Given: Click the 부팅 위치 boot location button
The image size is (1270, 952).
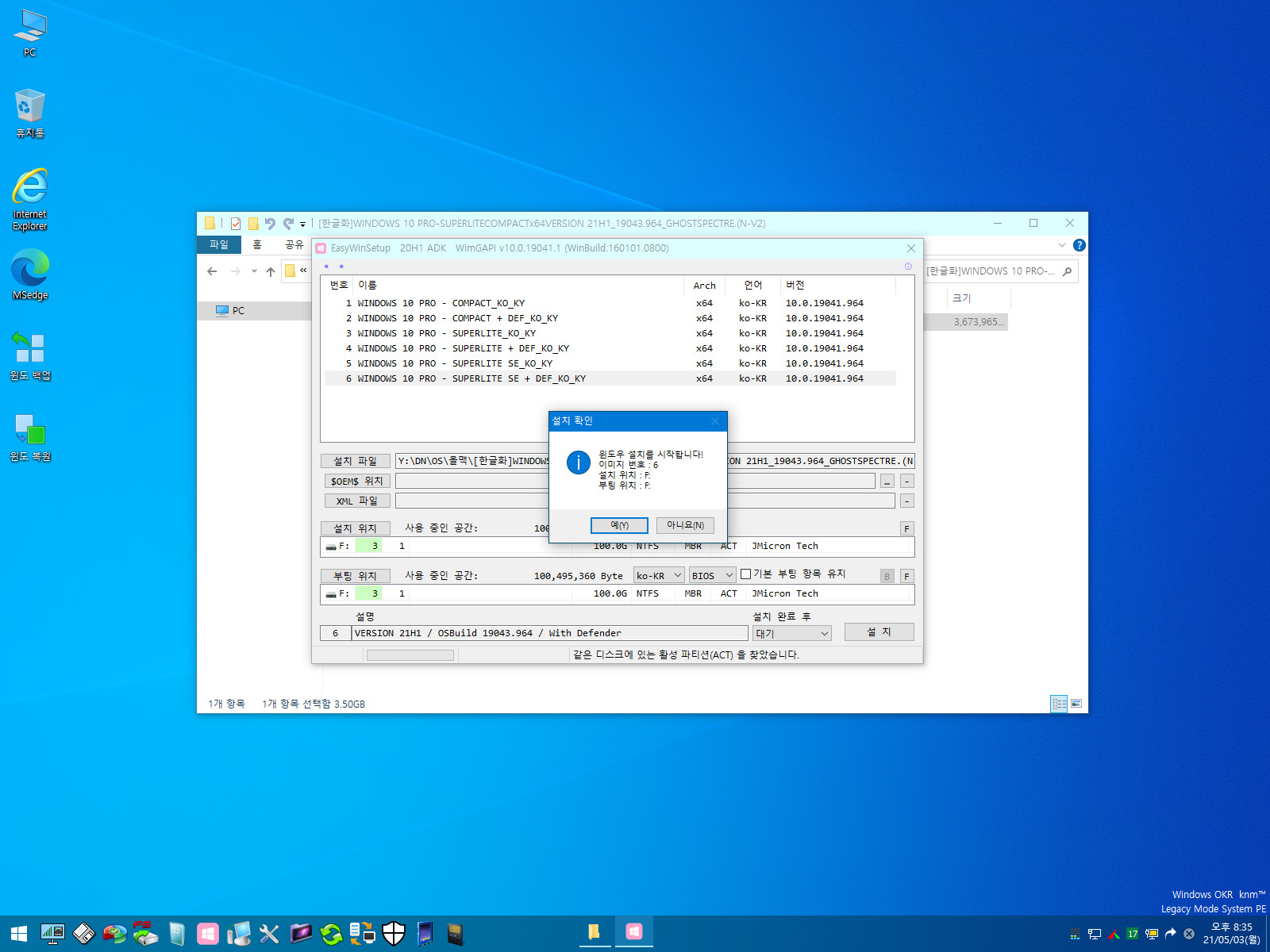Looking at the screenshot, I should coord(355,576).
